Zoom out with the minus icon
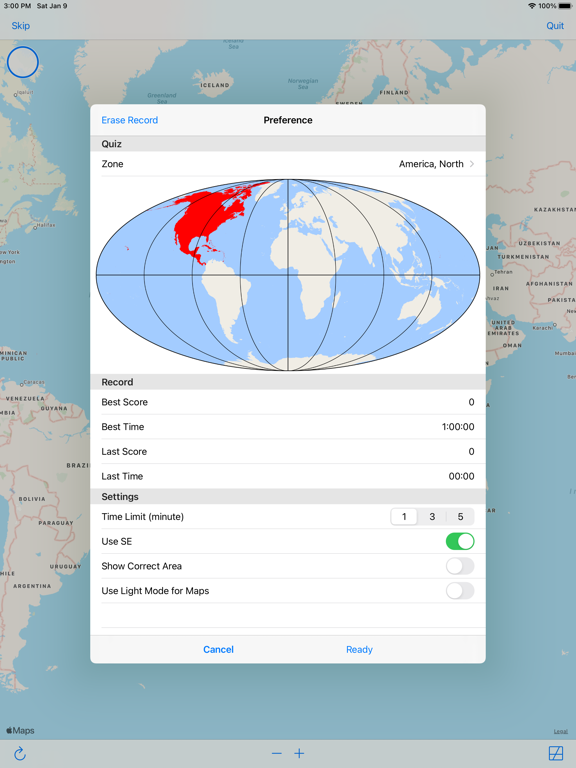The width and height of the screenshot is (576, 768). click(277, 753)
